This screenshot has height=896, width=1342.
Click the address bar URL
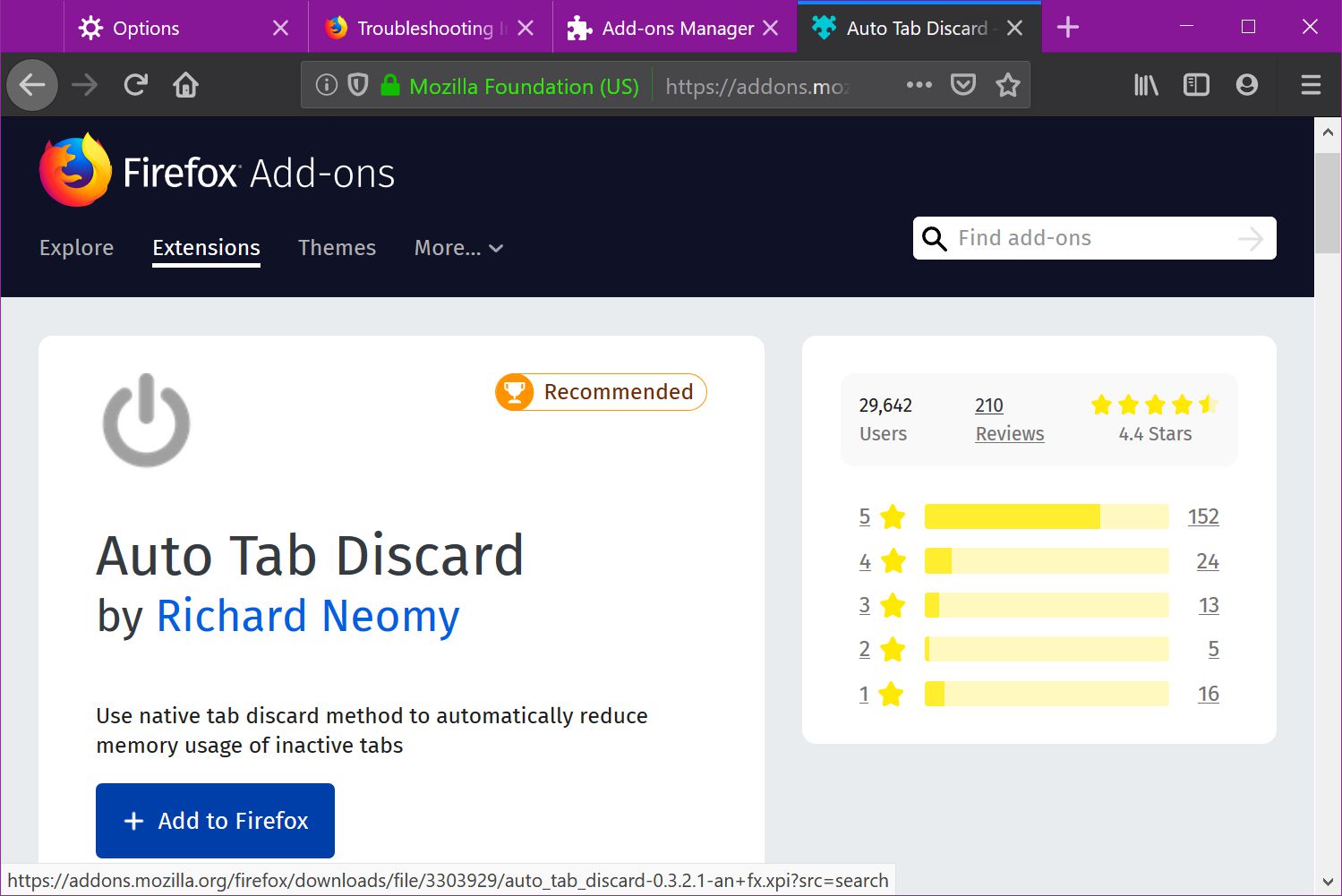(x=757, y=86)
